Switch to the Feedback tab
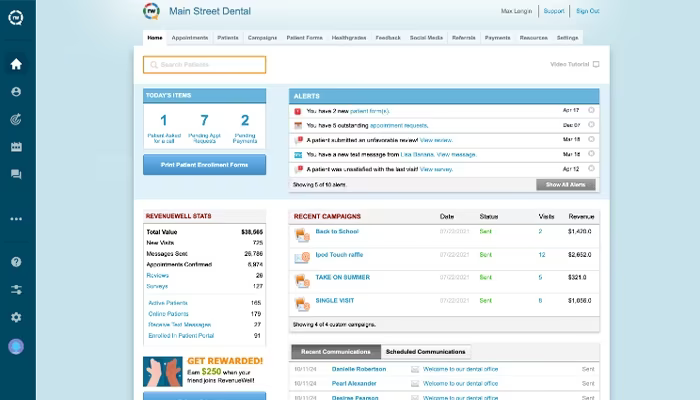700x400 pixels. (x=388, y=38)
